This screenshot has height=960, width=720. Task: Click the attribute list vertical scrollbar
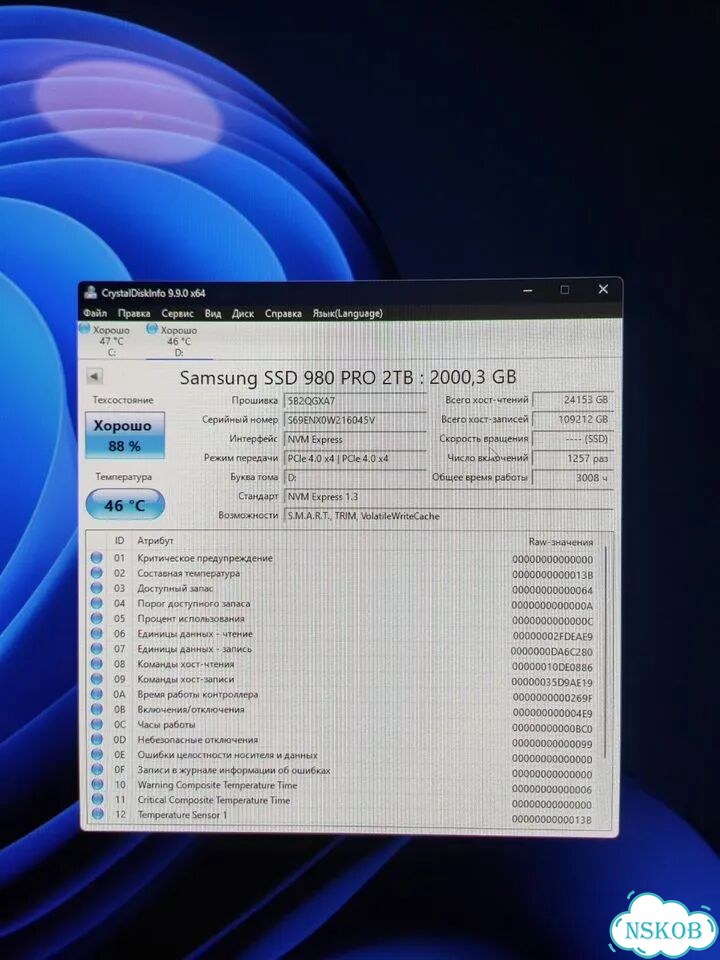point(606,652)
